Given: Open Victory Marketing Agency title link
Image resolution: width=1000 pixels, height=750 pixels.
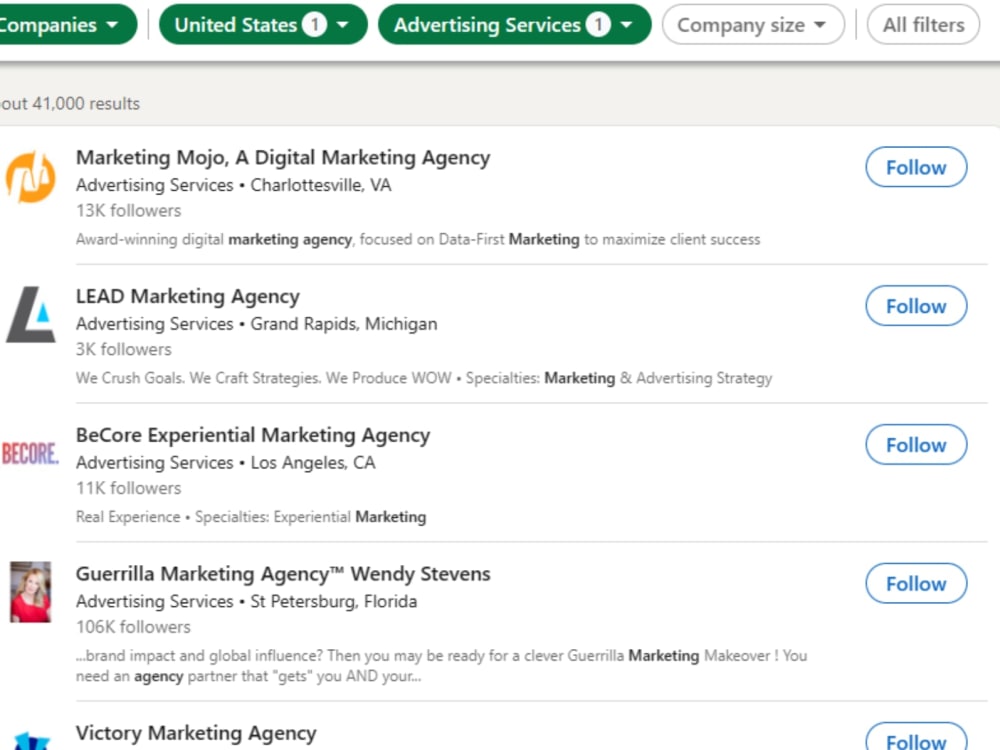Looking at the screenshot, I should (196, 733).
